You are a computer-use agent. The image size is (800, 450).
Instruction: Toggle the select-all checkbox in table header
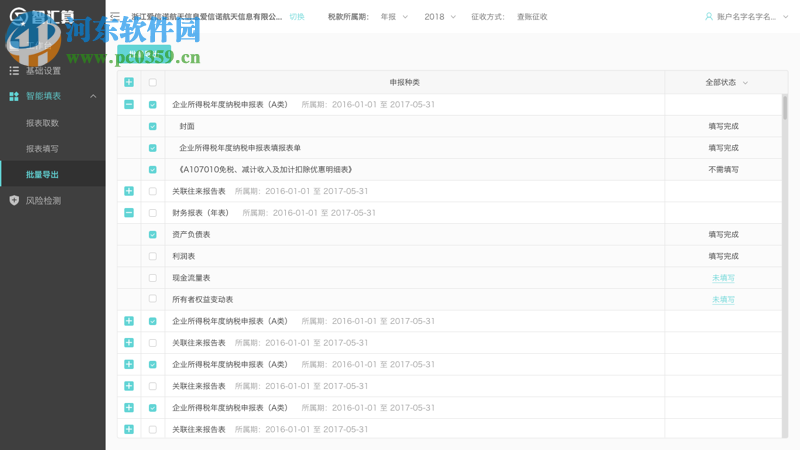(153, 82)
